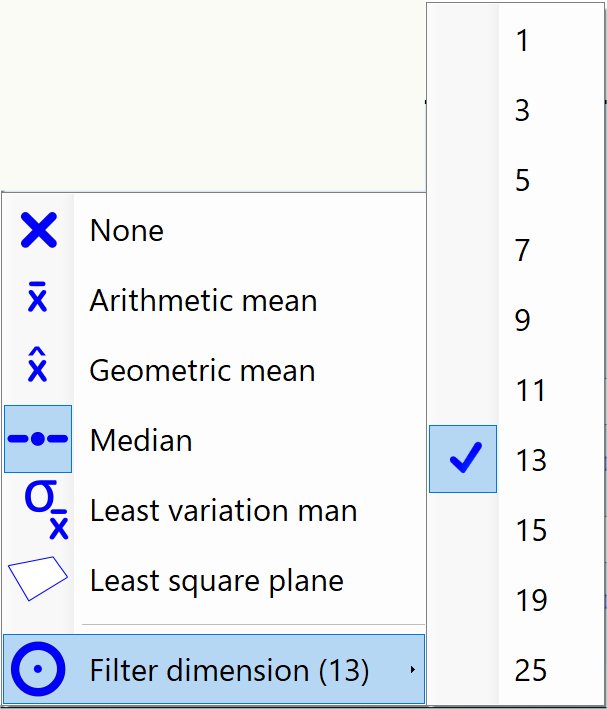Choose Least variation man option
The width and height of the screenshot is (607, 709).
[223, 511]
